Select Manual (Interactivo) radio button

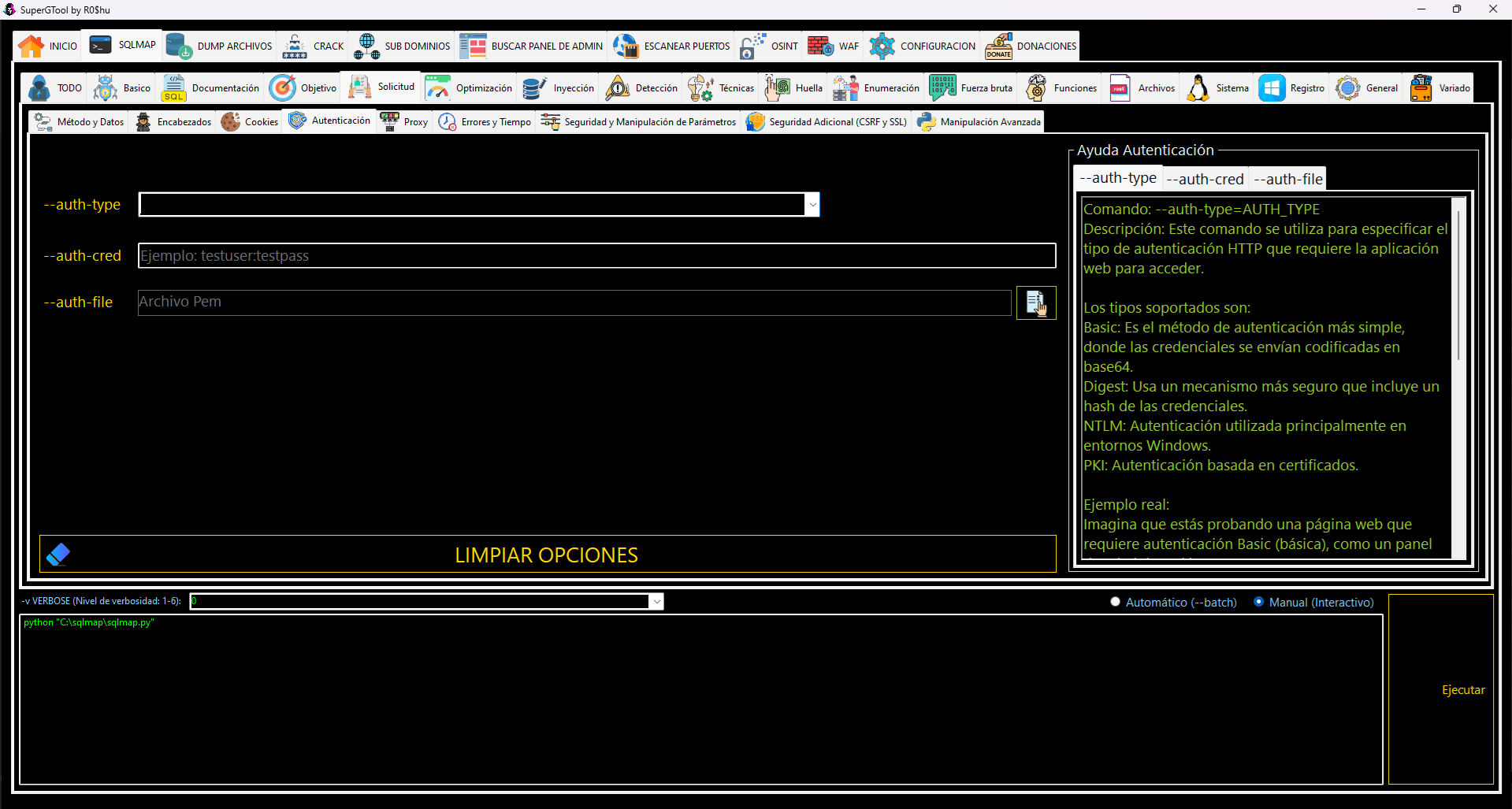coord(1258,602)
